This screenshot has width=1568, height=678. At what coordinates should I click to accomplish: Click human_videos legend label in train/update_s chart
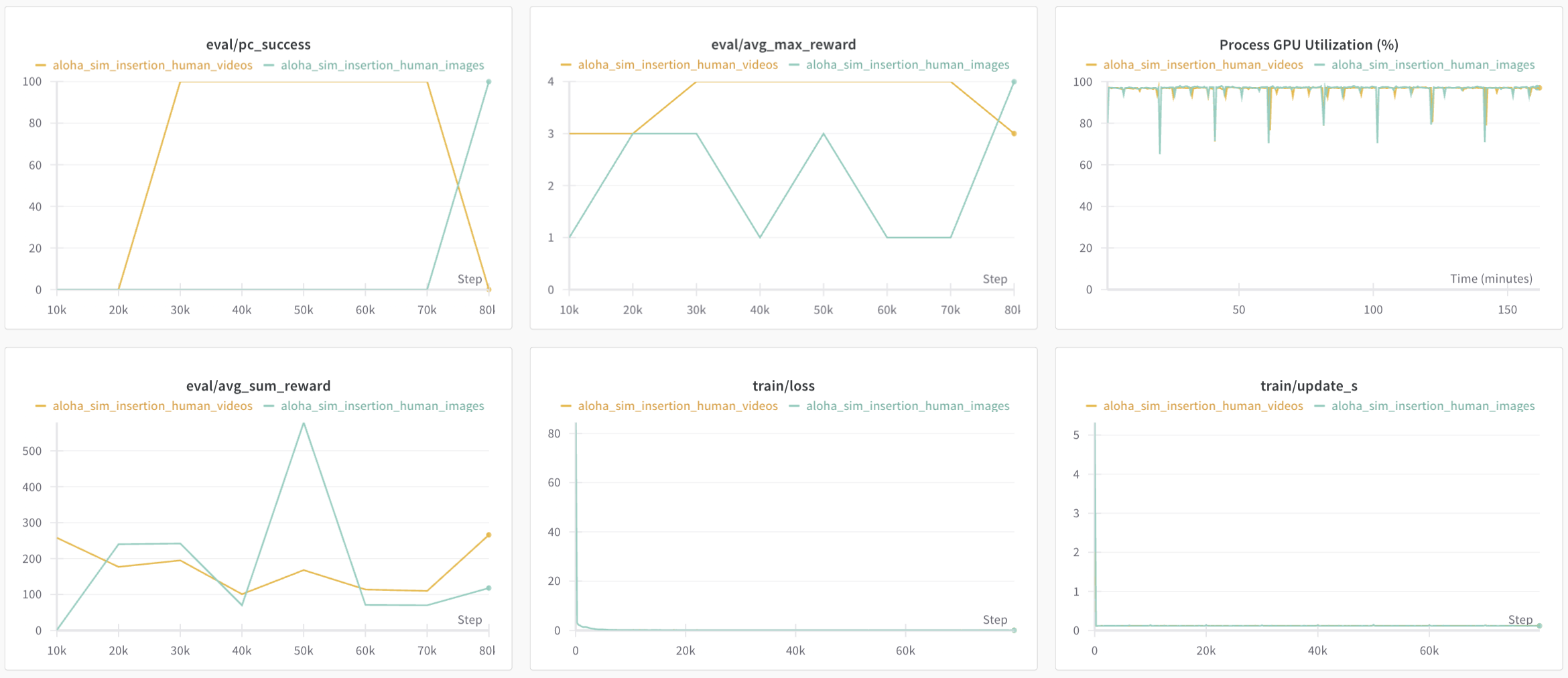click(x=1203, y=406)
